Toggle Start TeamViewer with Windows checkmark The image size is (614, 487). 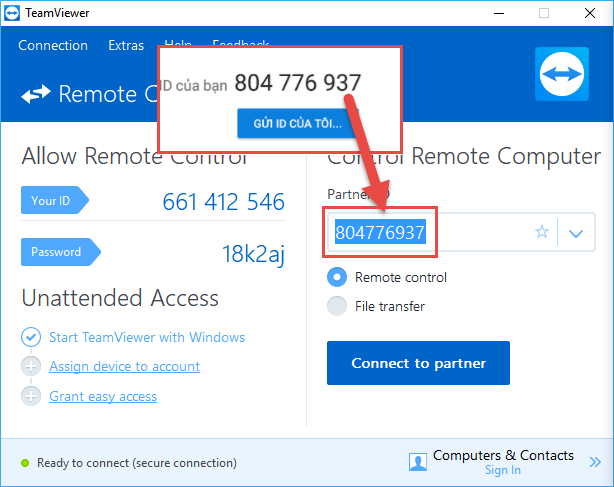click(x=31, y=337)
